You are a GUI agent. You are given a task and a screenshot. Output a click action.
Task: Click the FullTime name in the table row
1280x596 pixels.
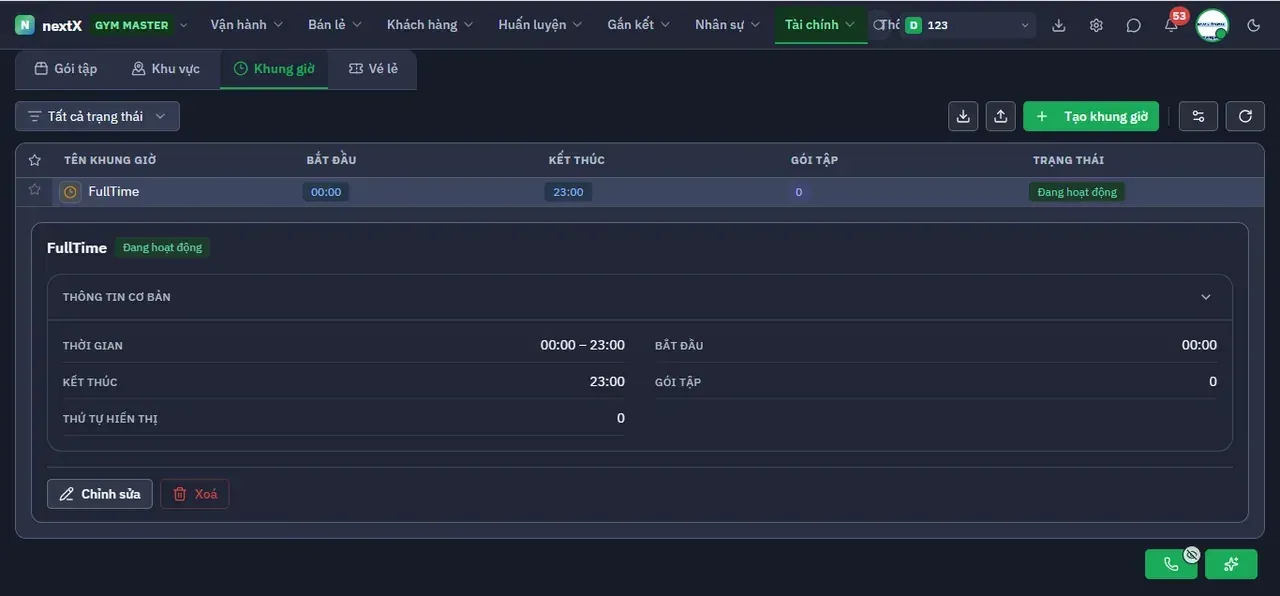(x=114, y=192)
